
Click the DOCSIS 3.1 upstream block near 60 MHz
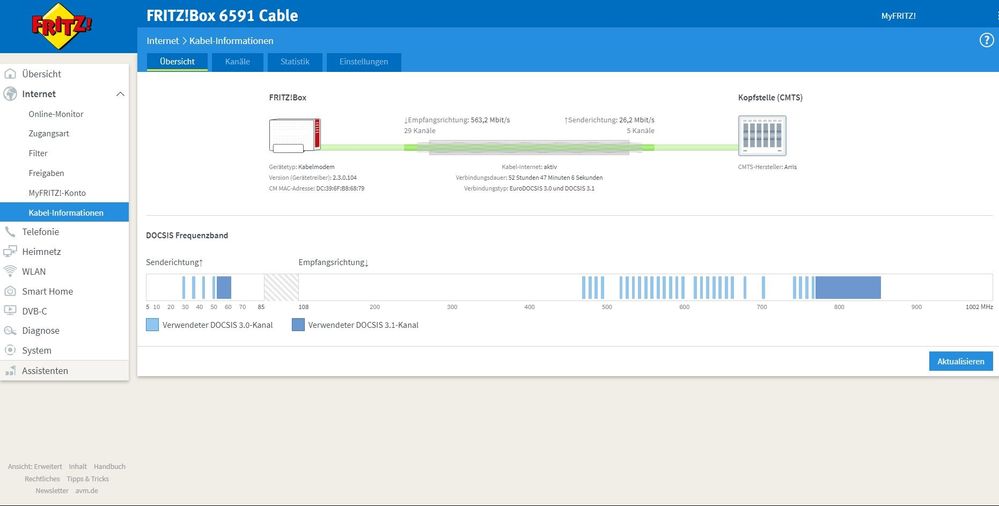click(x=224, y=287)
